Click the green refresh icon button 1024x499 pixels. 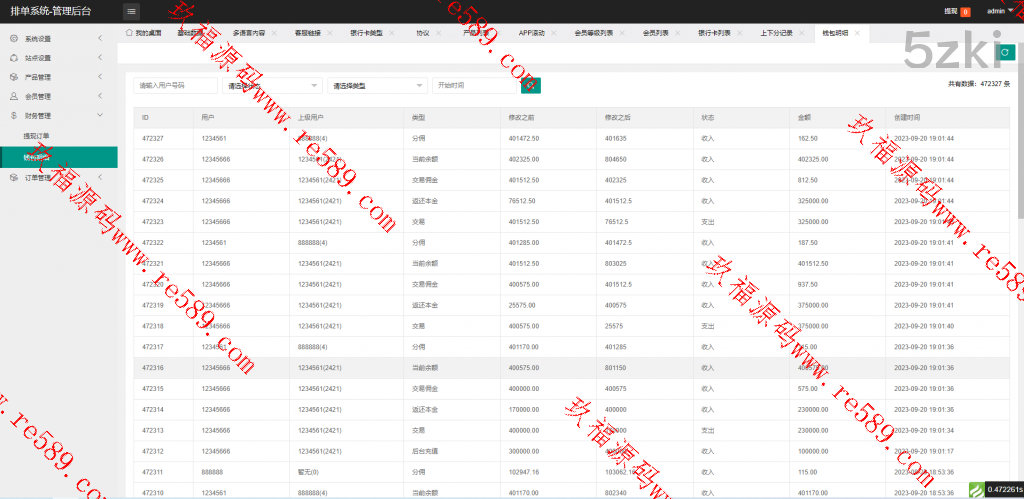pyautogui.click(x=1004, y=52)
